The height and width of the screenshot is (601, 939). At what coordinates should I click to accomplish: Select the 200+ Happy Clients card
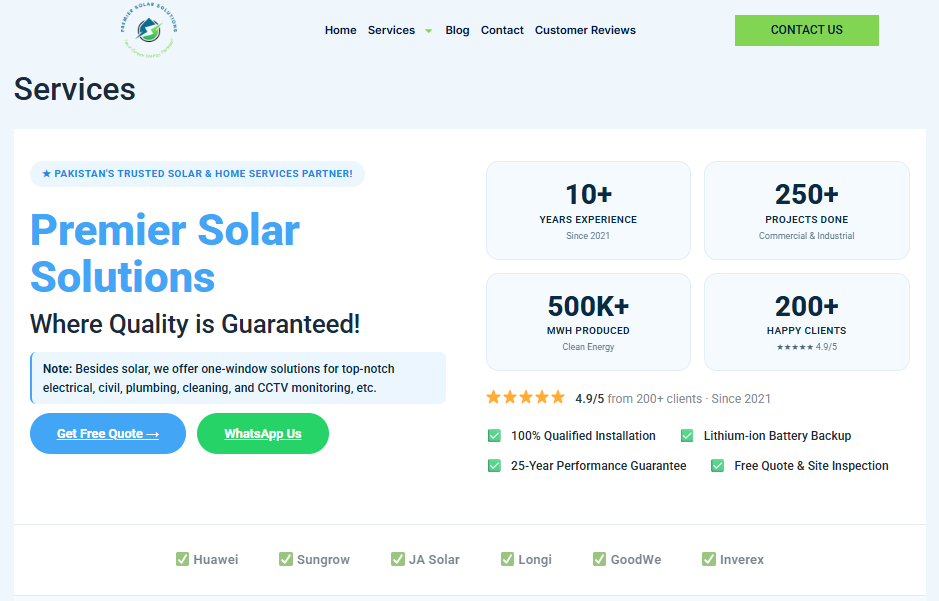(807, 322)
